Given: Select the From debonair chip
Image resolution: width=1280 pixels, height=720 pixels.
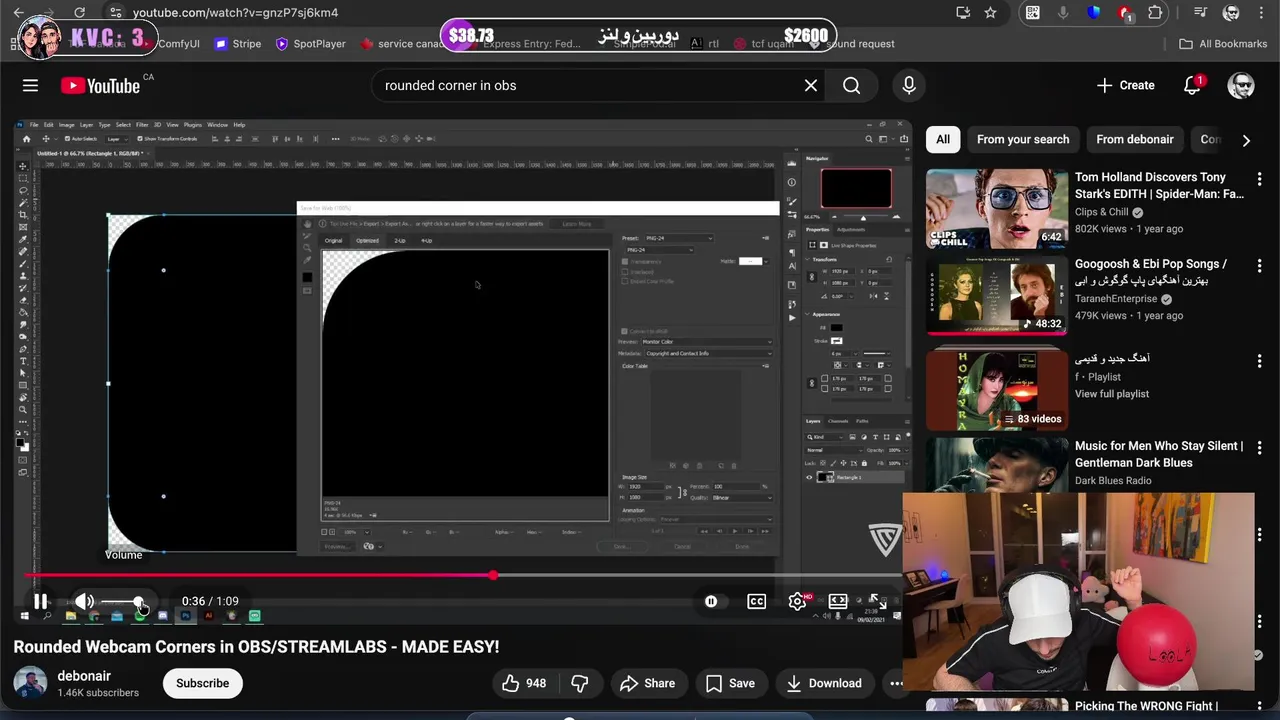Looking at the screenshot, I should pyautogui.click(x=1135, y=139).
